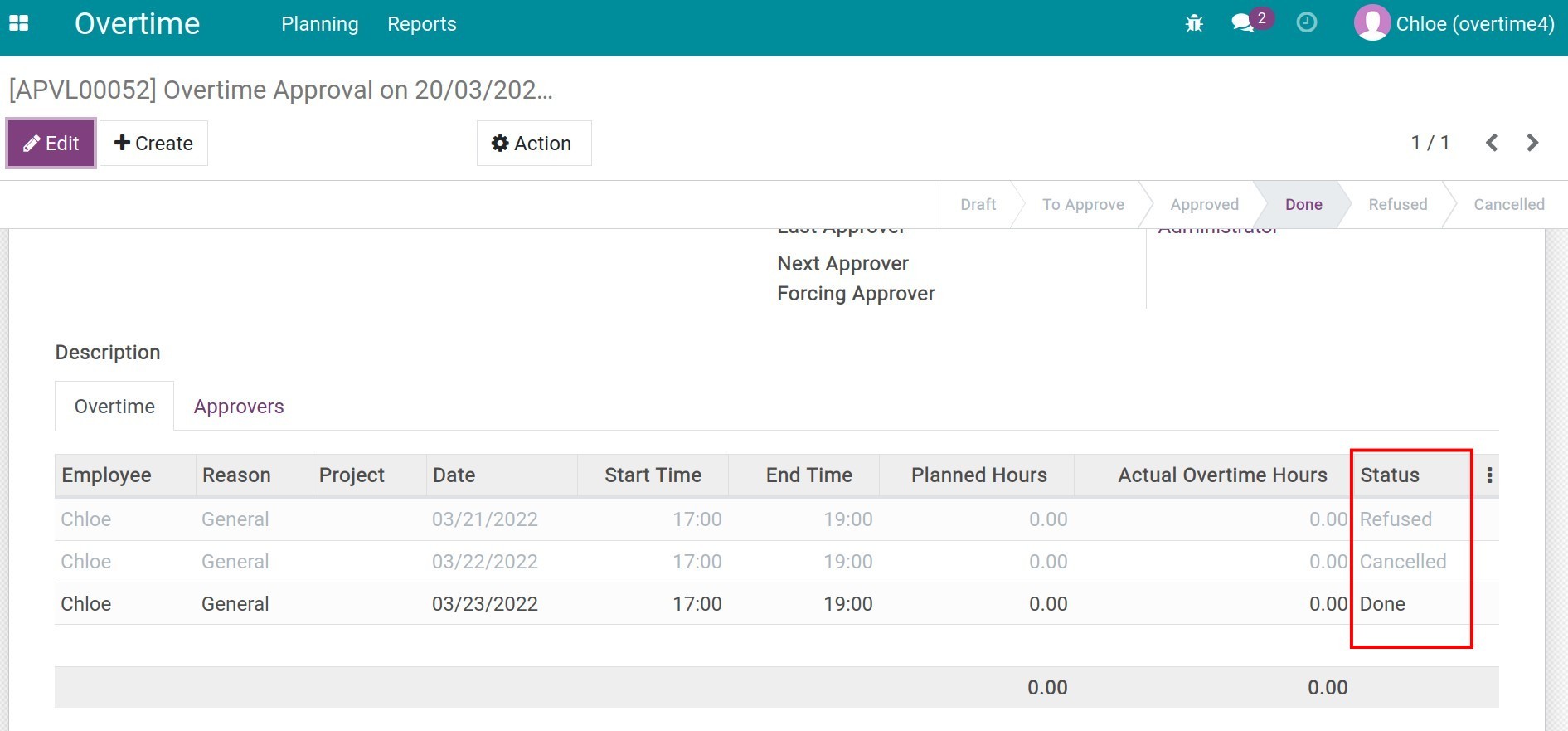Image resolution: width=1568 pixels, height=731 pixels.
Task: Open column options three-dot menu
Action: point(1489,475)
